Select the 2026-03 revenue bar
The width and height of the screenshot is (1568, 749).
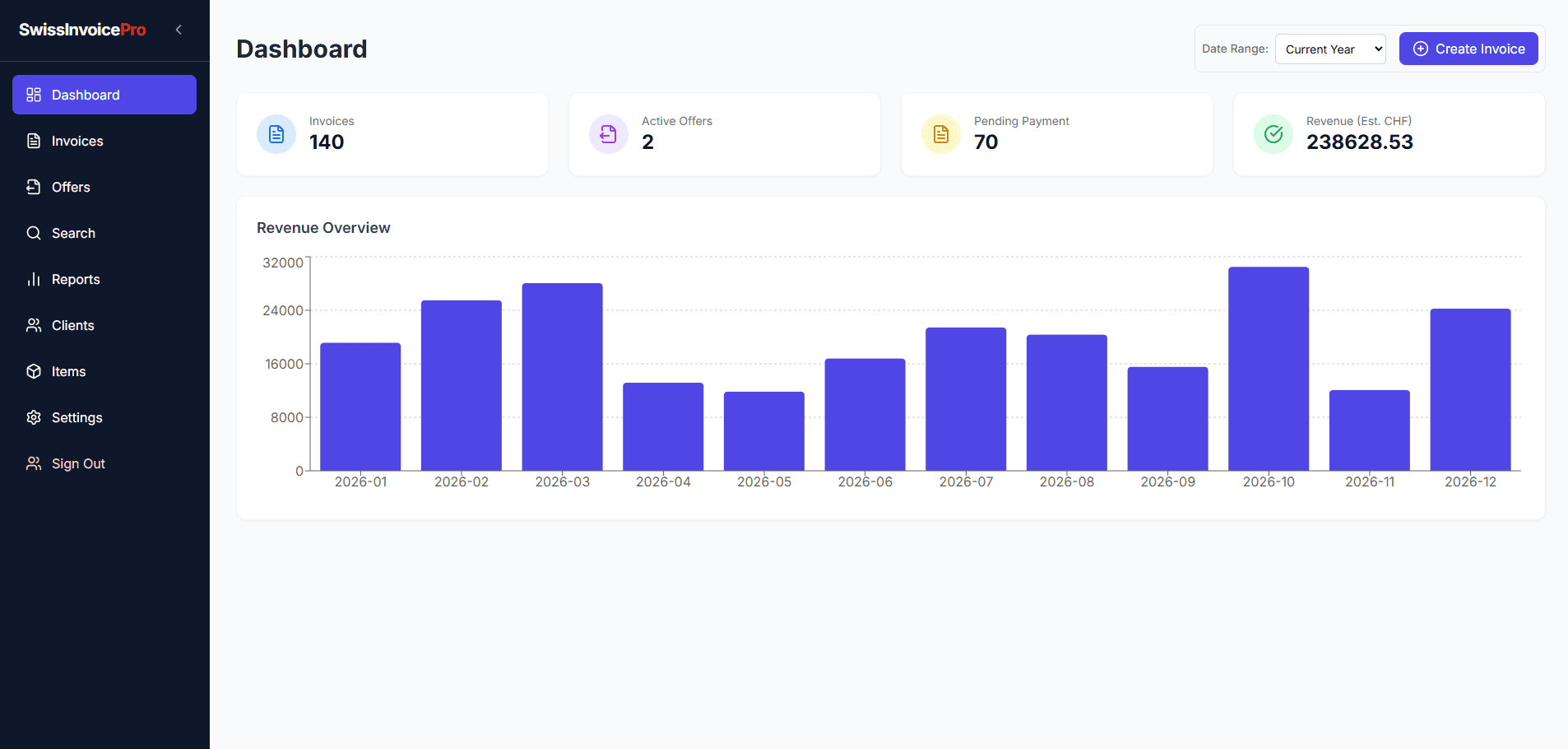pos(563,377)
